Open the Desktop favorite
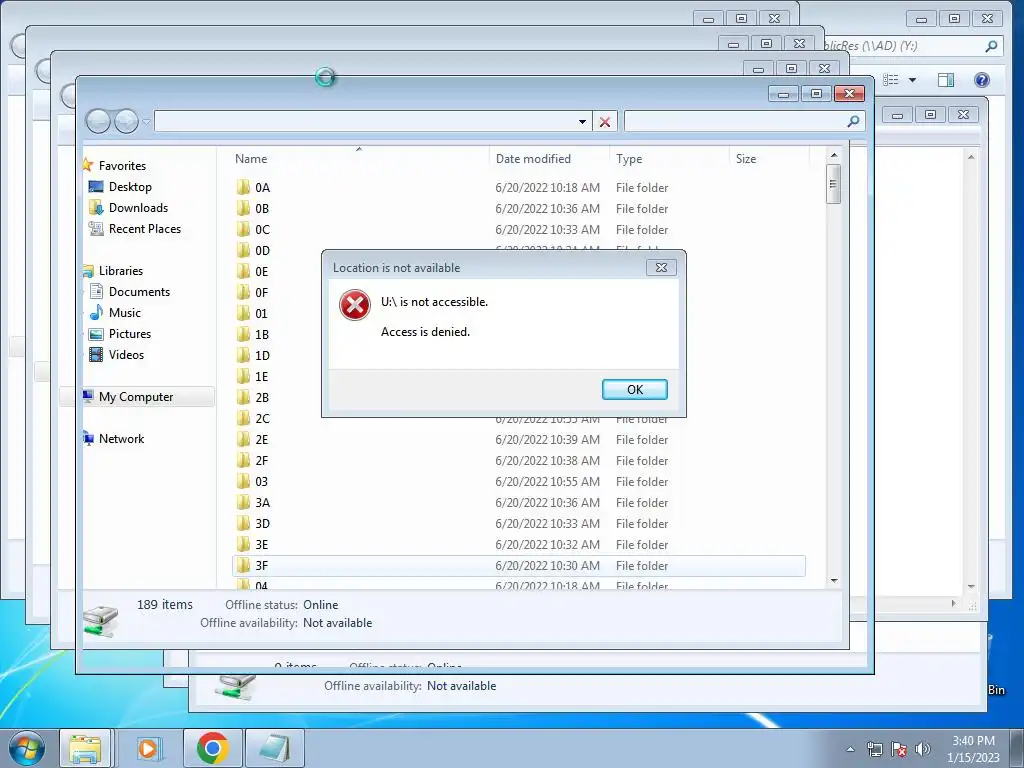Image resolution: width=1024 pixels, height=768 pixels. pos(130,187)
